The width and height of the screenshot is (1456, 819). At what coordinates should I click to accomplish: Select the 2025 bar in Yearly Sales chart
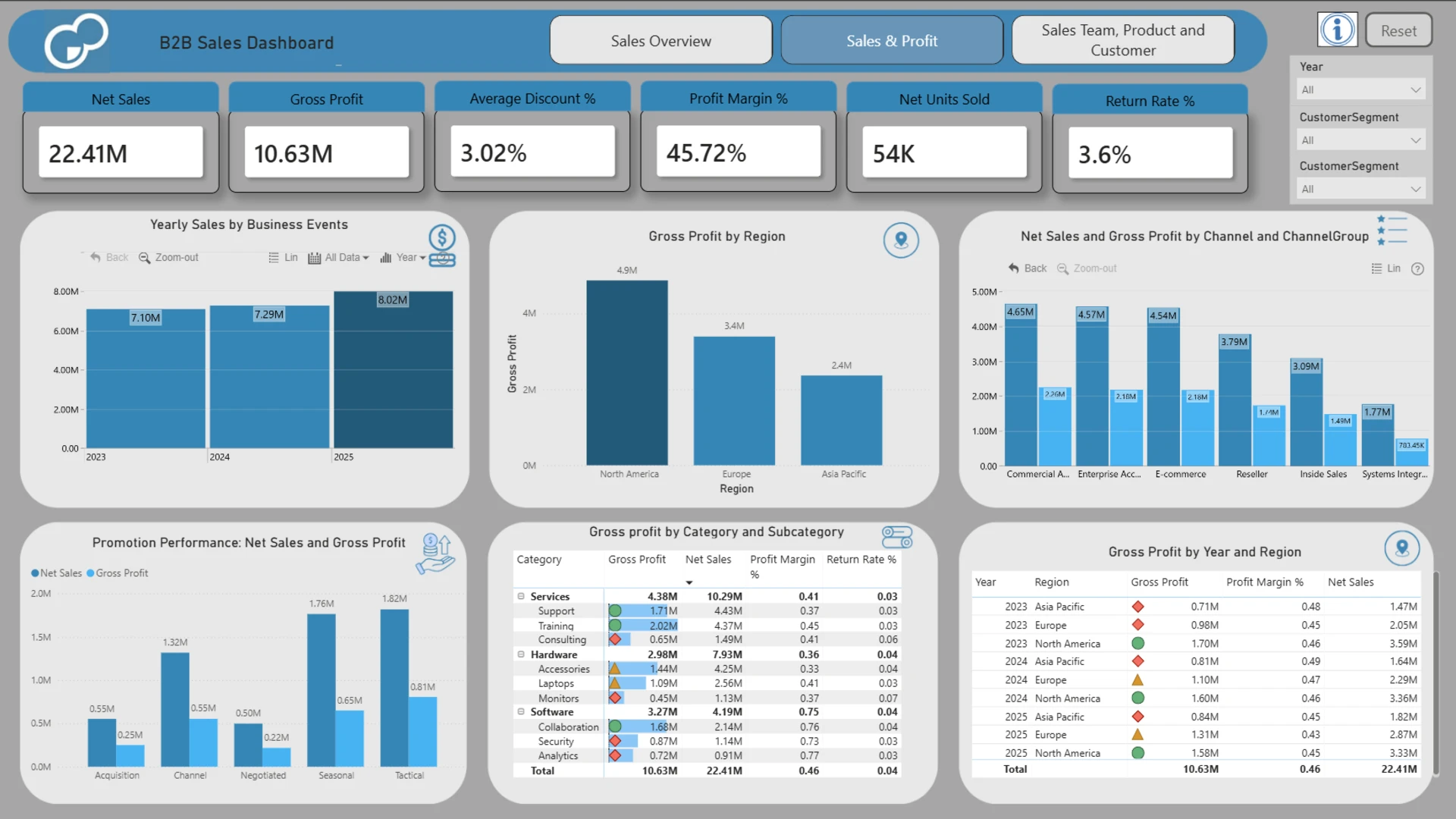click(394, 369)
